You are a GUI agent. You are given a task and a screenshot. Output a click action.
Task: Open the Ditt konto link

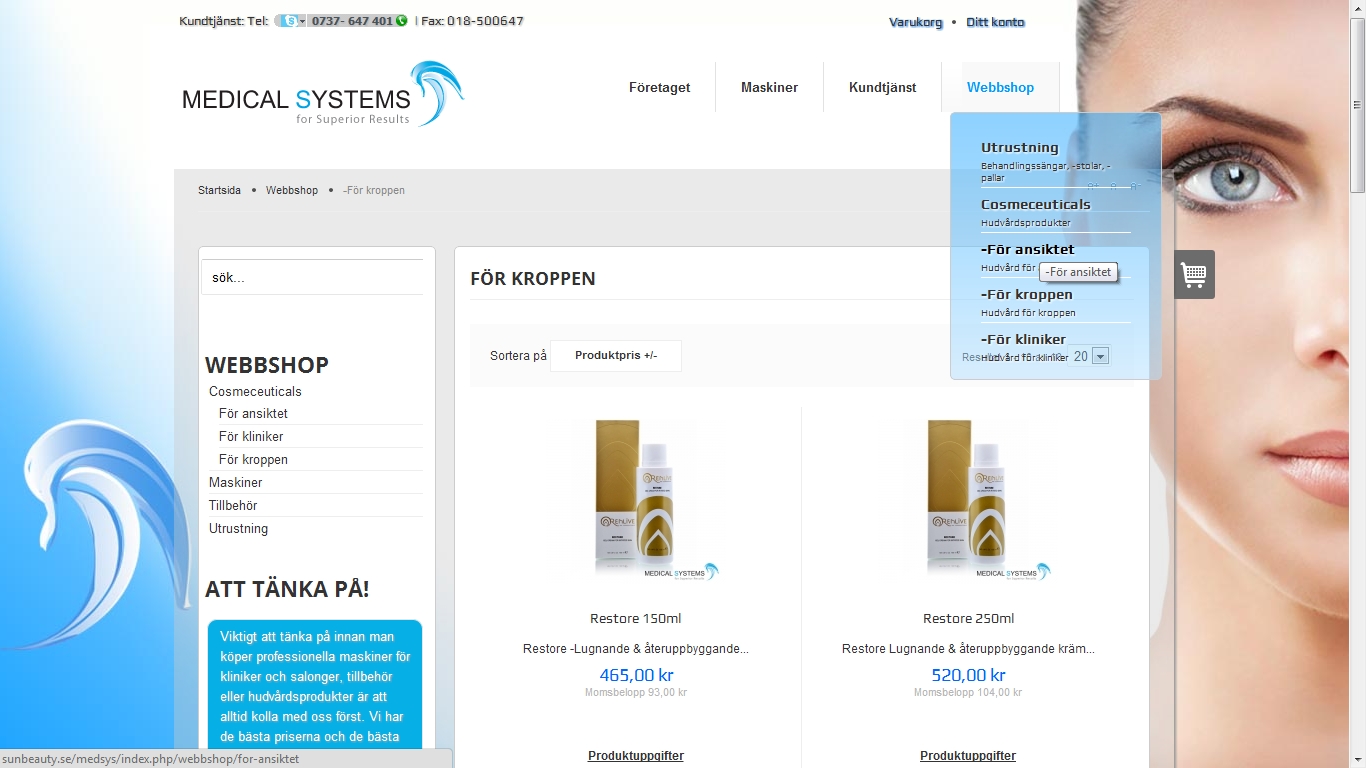pos(995,22)
